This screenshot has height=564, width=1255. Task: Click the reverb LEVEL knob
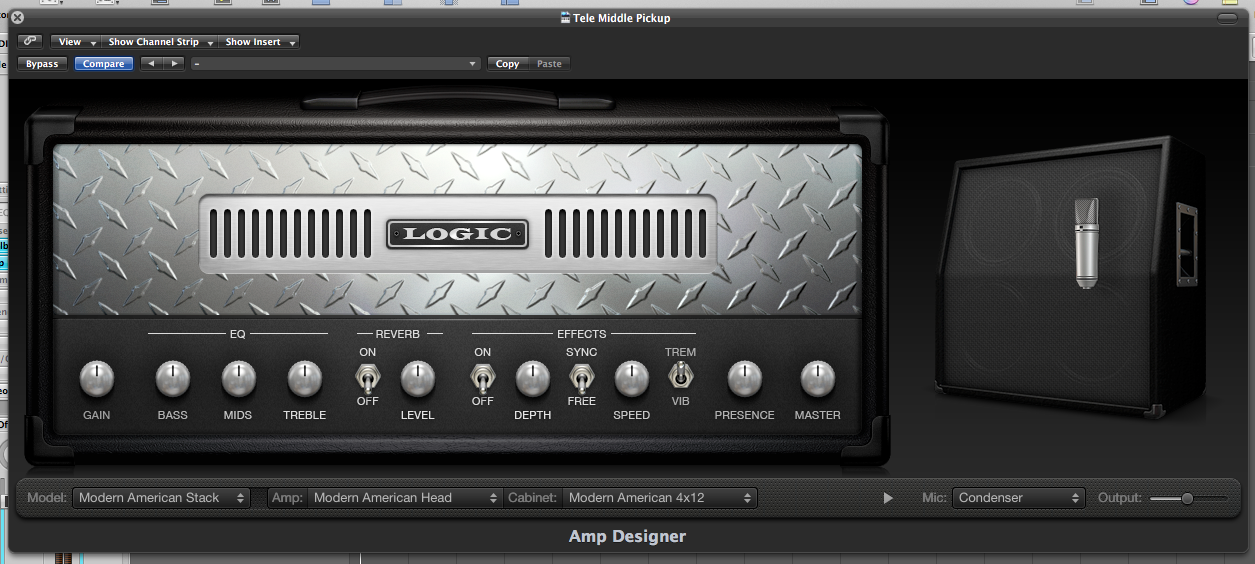pos(417,379)
